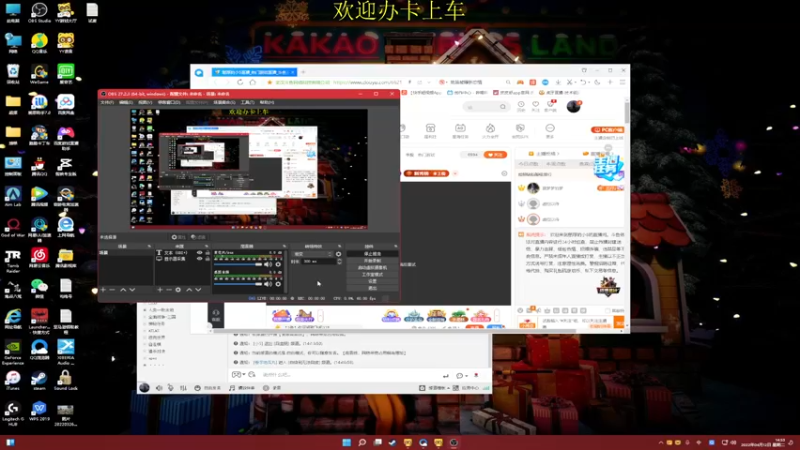Enable Studio Mode in OBS controls
800x450 pixels.
click(x=372, y=274)
